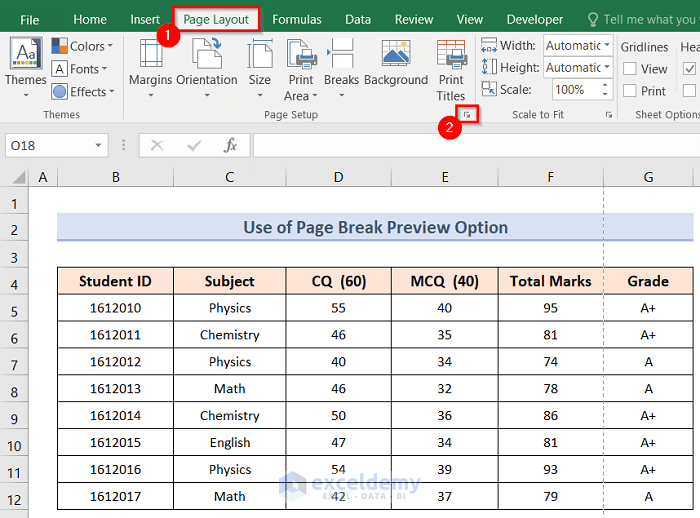Screen dimensions: 700x518
Task: Click the Select All corner triangle
Action: click(x=18, y=177)
